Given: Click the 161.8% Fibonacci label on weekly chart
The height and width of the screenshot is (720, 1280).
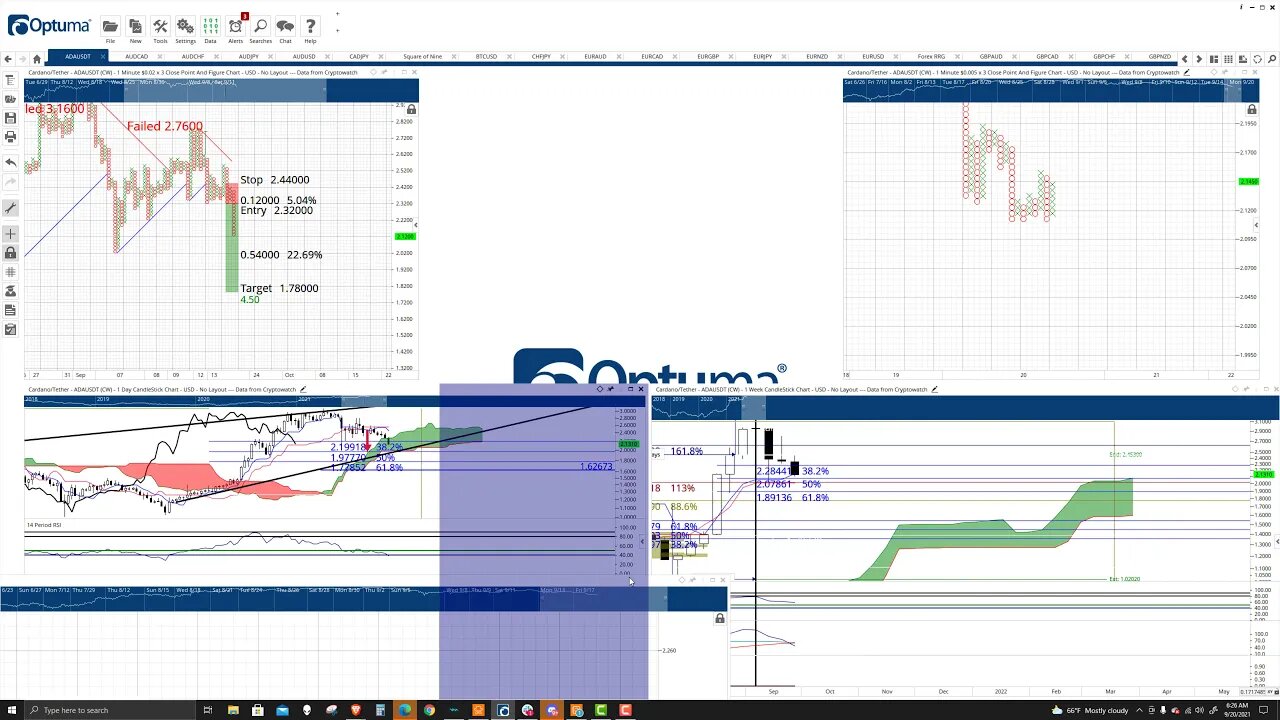Looking at the screenshot, I should (687, 452).
